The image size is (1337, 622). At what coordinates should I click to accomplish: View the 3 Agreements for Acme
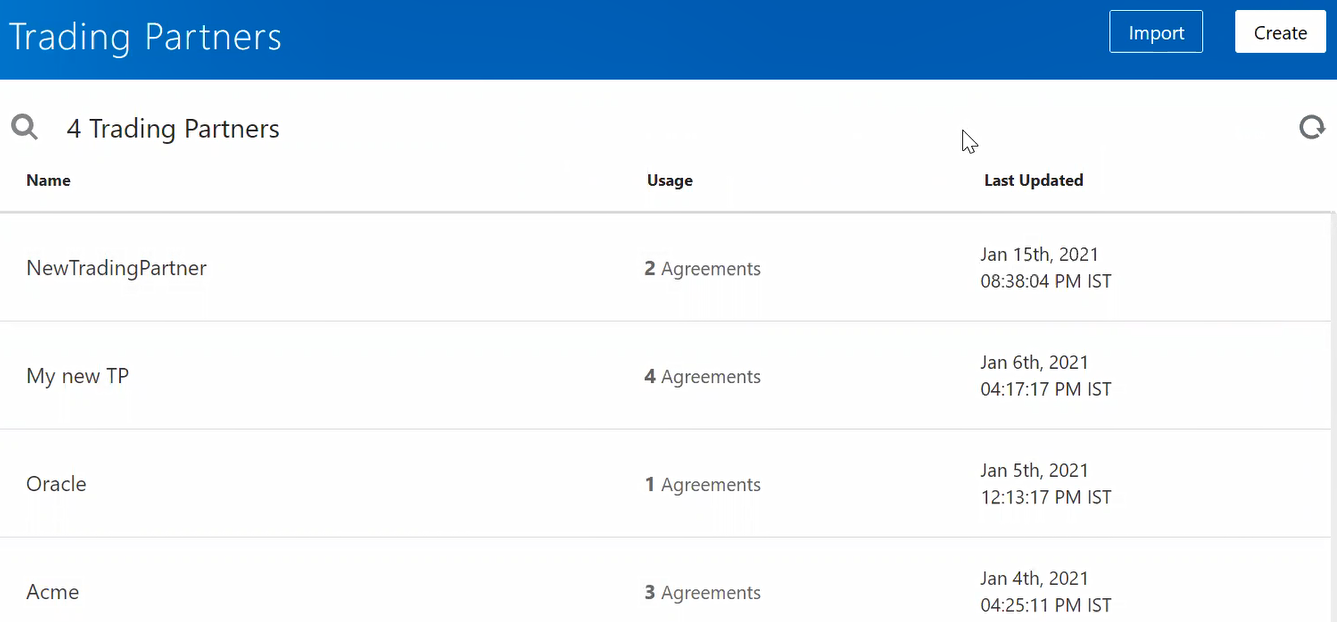coord(702,592)
